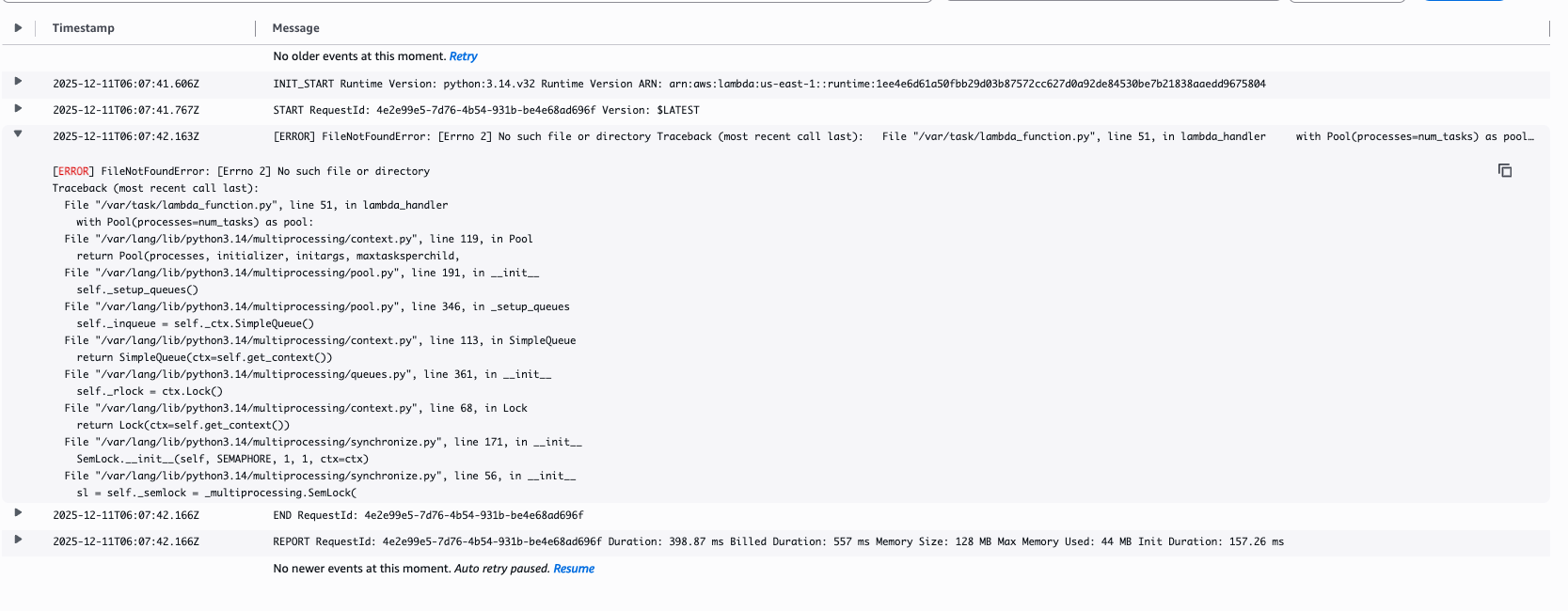
Task: Collapse the expanded FileNotFoundError traceback event
Action: point(17,135)
